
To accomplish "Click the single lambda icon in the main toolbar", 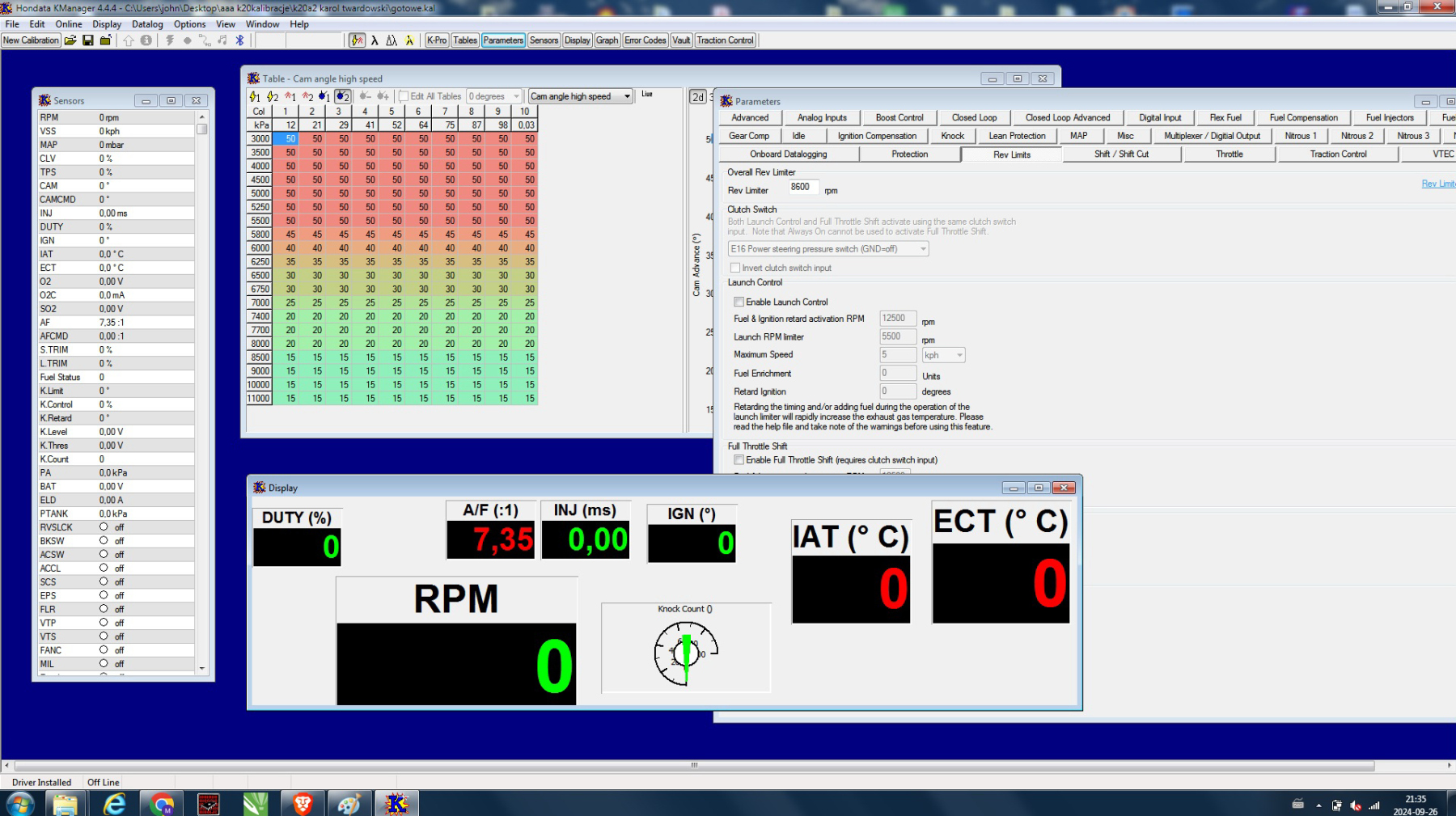I will (375, 40).
